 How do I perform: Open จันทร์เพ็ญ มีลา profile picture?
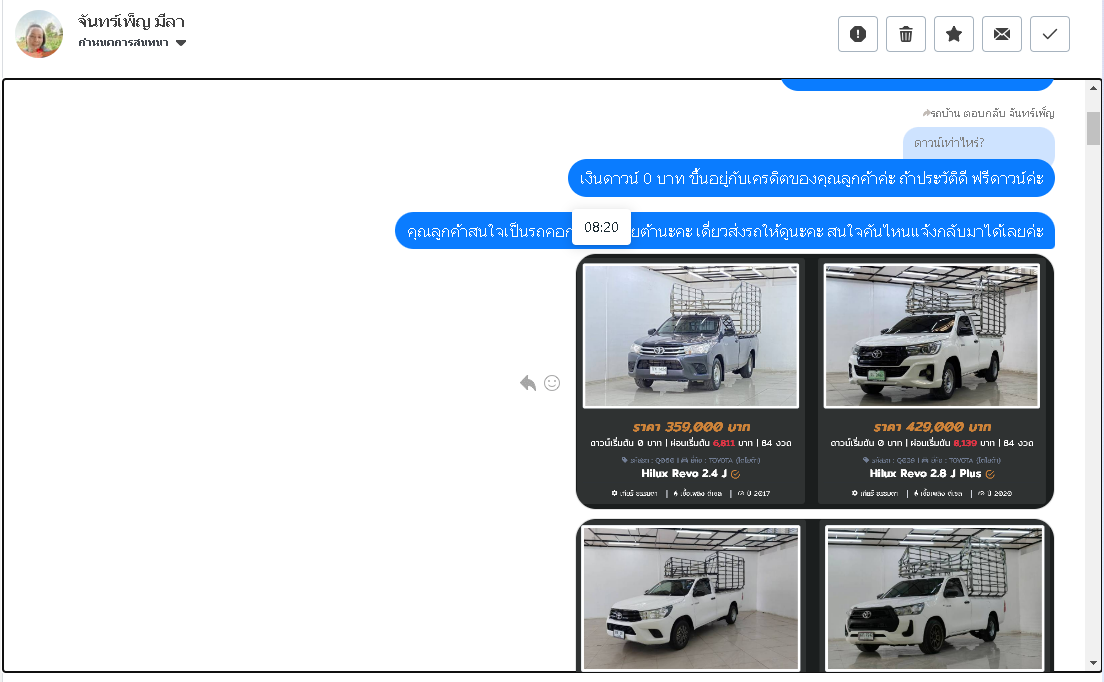tap(39, 34)
